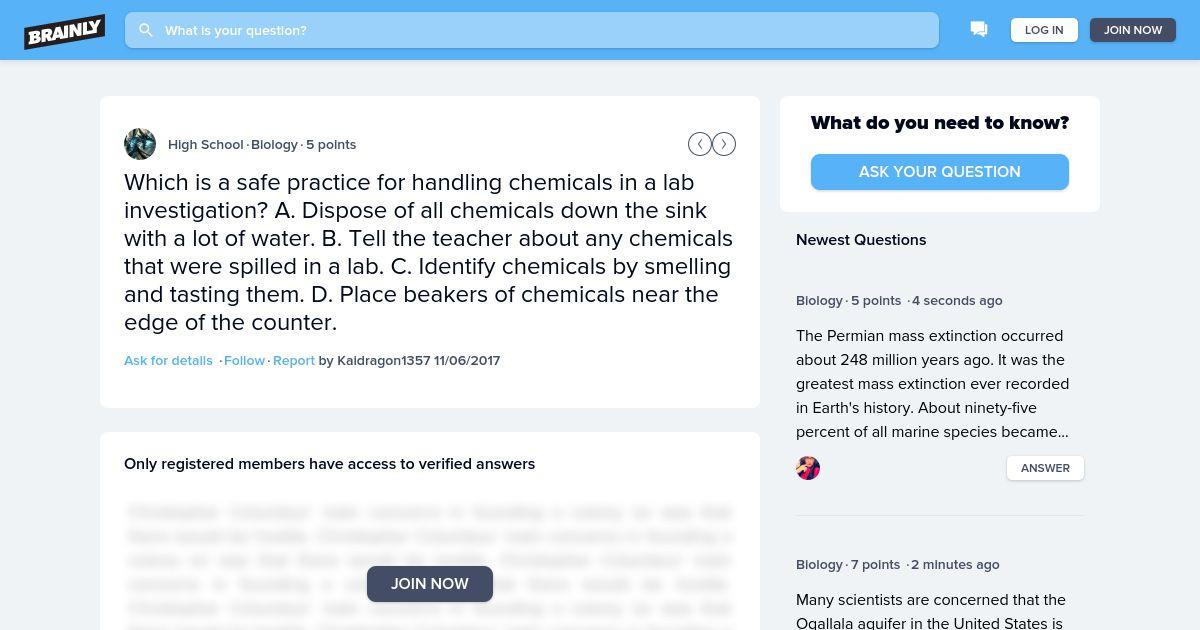
Task: Click the search magnifier icon
Action: click(146, 30)
